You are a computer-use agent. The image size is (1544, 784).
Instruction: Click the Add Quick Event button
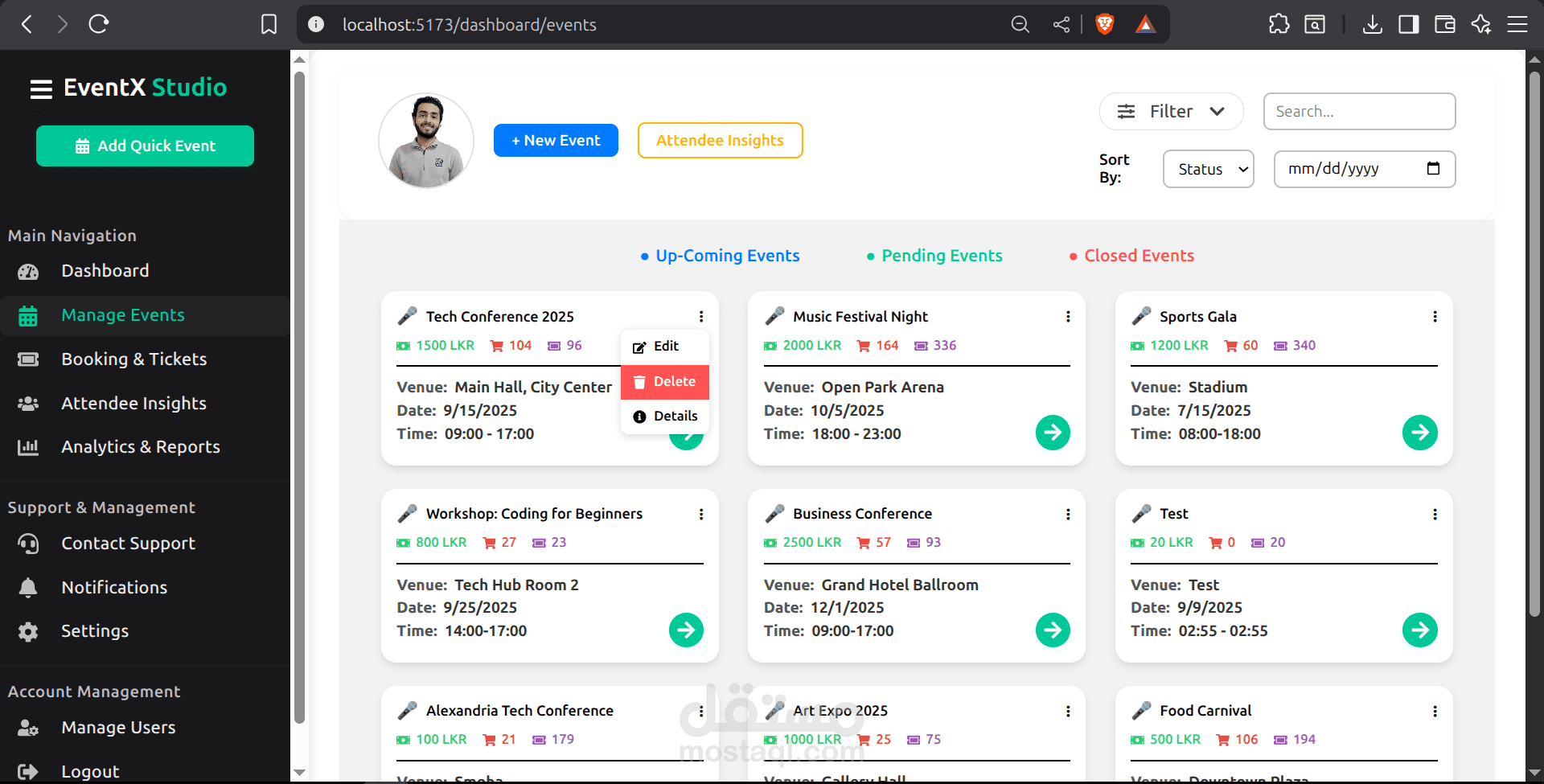click(x=145, y=146)
